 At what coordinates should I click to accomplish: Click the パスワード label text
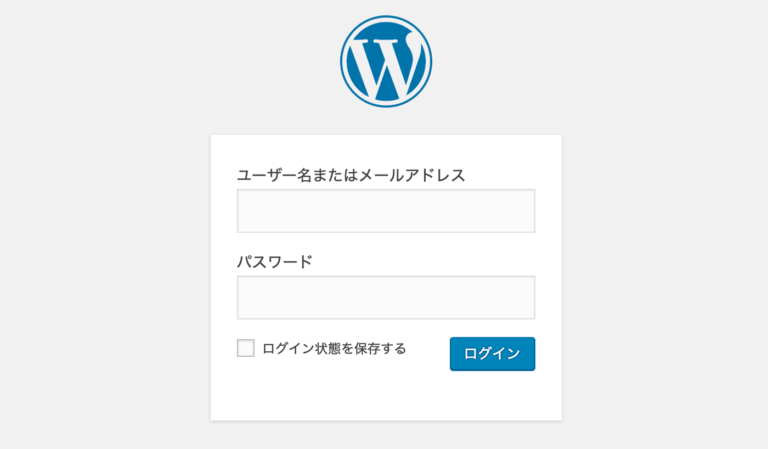[274, 262]
